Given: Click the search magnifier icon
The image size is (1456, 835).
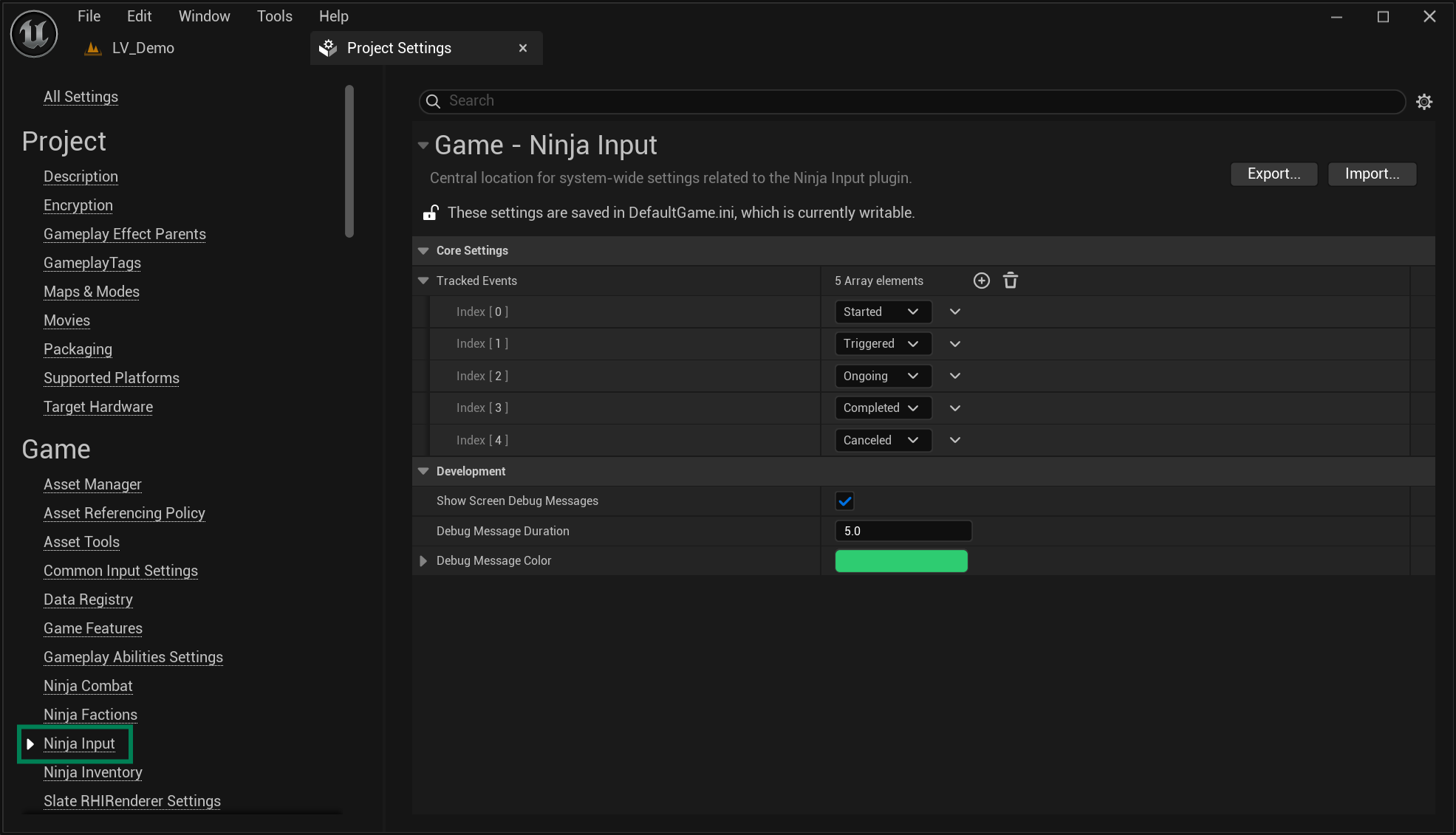Looking at the screenshot, I should pos(434,101).
